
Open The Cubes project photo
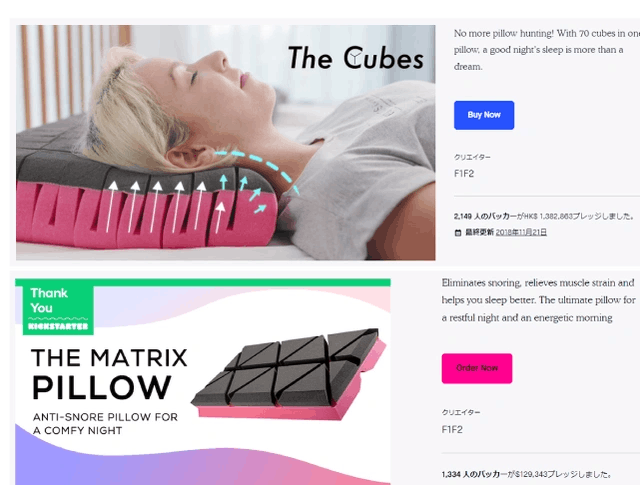[225, 142]
